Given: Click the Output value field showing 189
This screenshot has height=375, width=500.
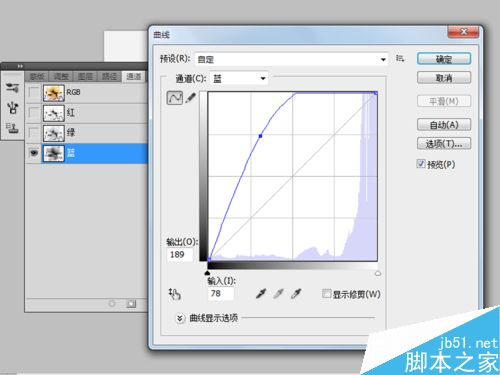Looking at the screenshot, I should [x=180, y=255].
